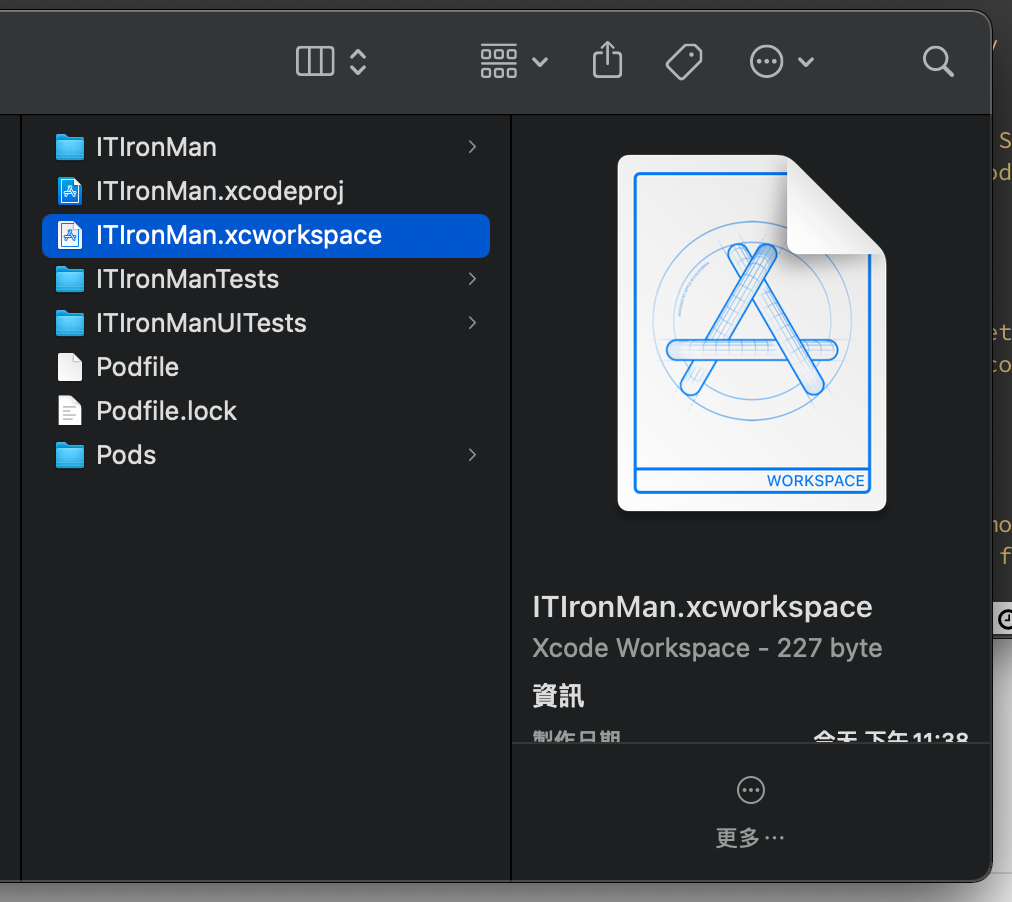
Task: Select the Pods row name
Action: [x=126, y=455]
